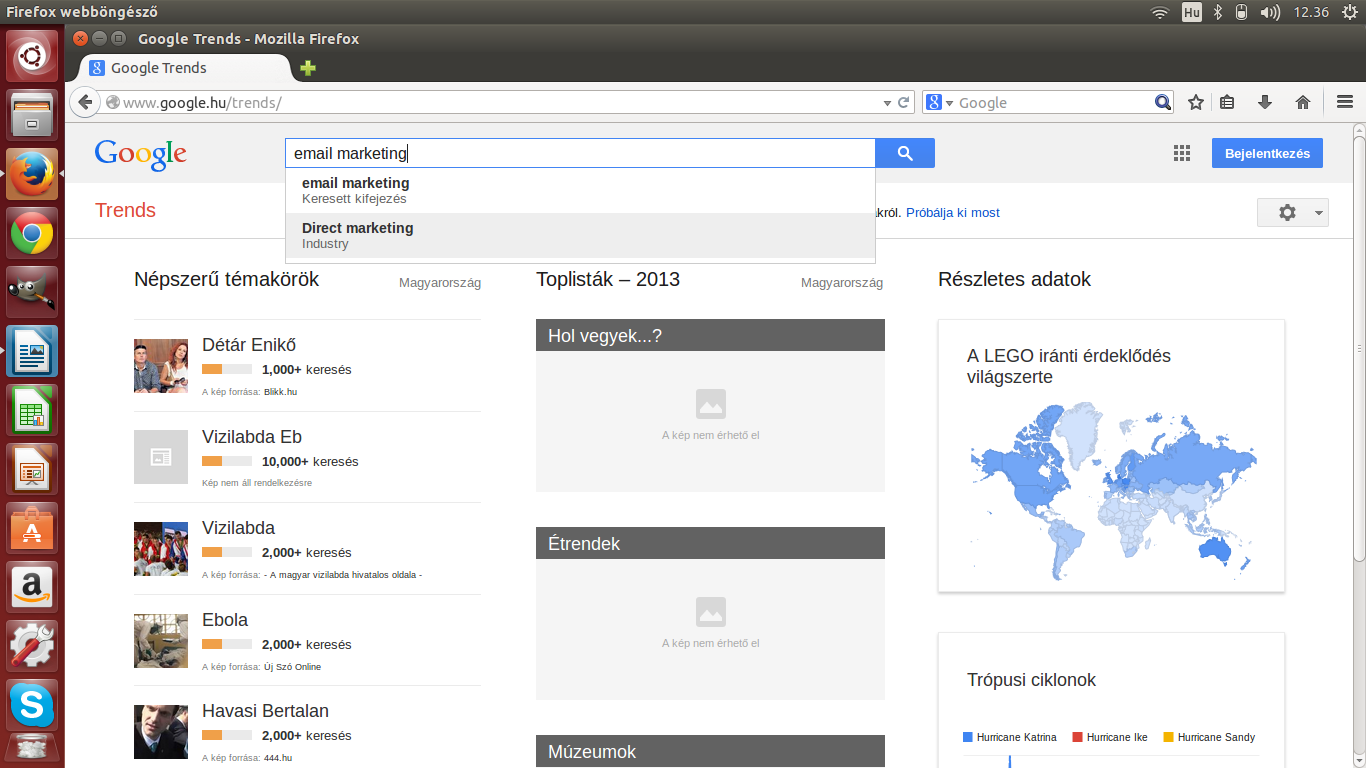The width and height of the screenshot is (1366, 768).
Task: Open the Hu keyboard layout indicator
Action: [1191, 12]
